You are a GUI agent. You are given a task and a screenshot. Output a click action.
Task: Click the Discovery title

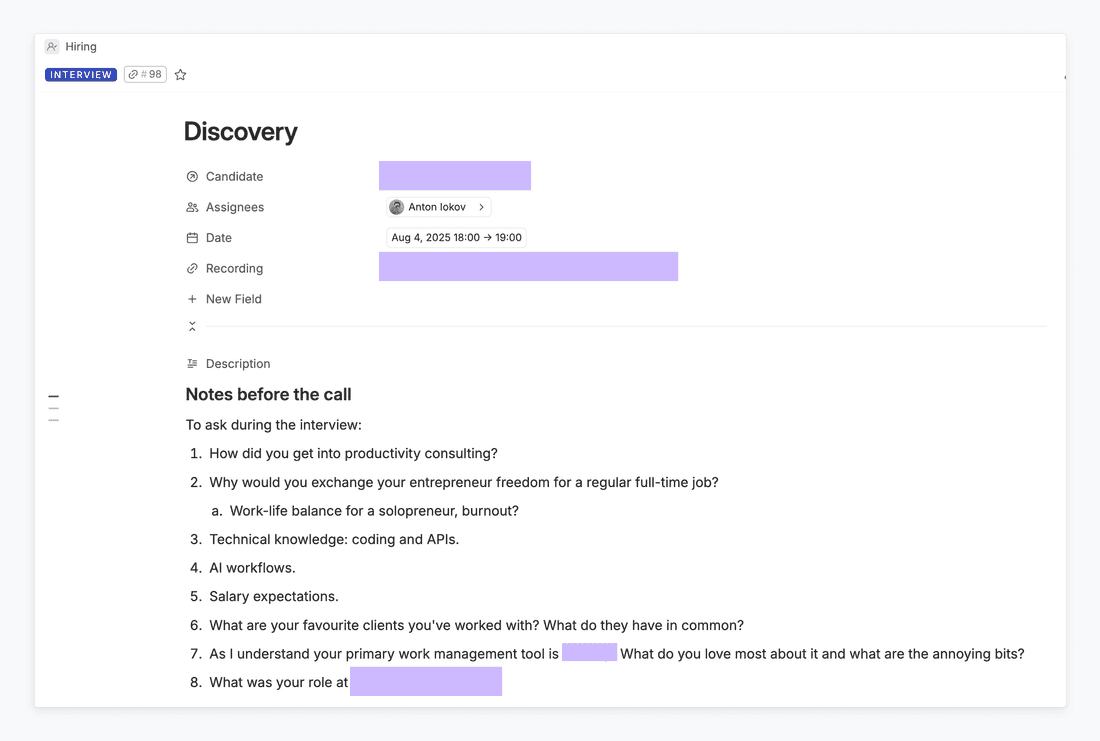pos(241,132)
